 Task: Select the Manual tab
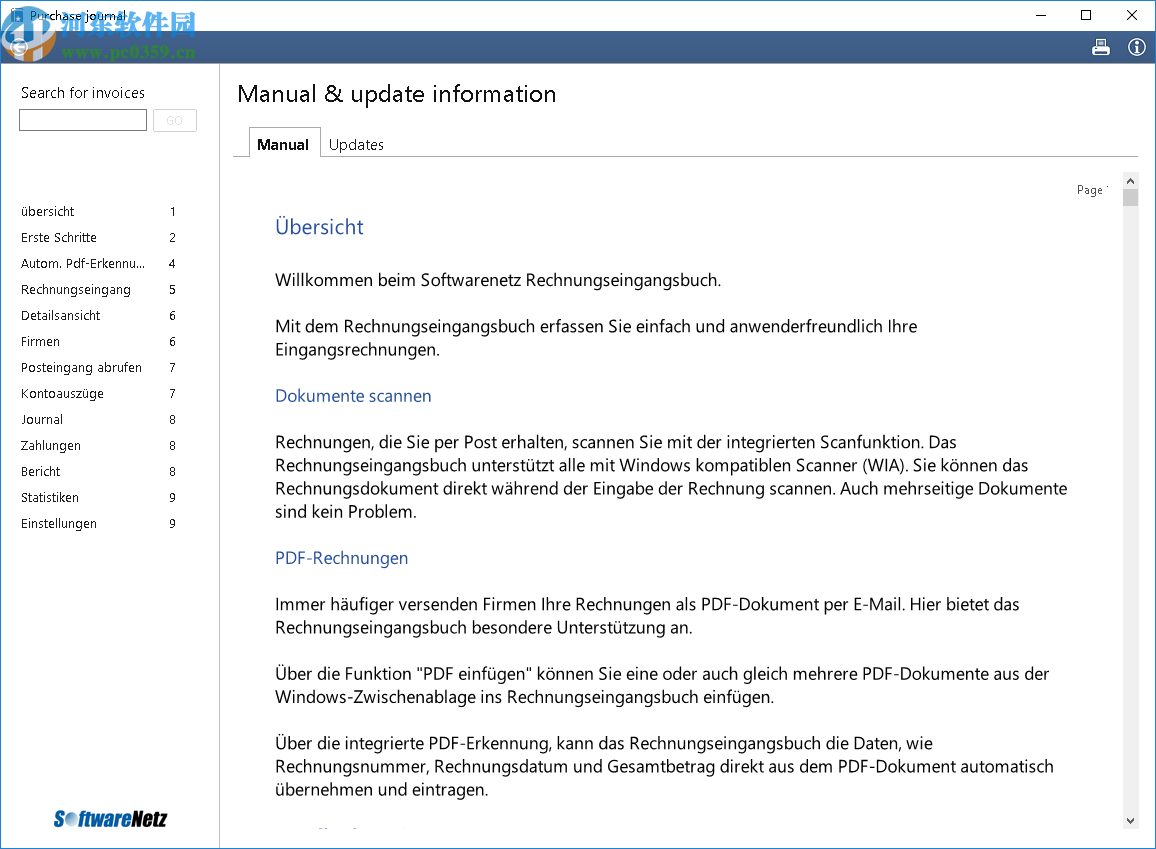pos(283,145)
